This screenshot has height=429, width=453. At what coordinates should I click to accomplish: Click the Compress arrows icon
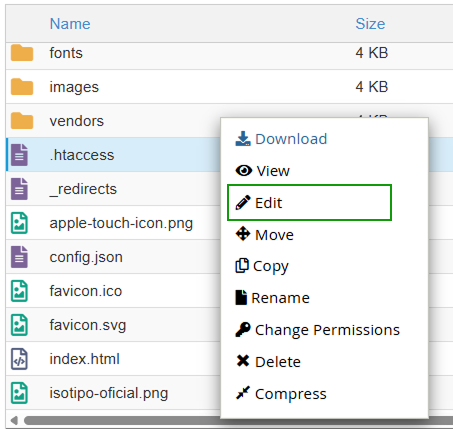tap(243, 393)
